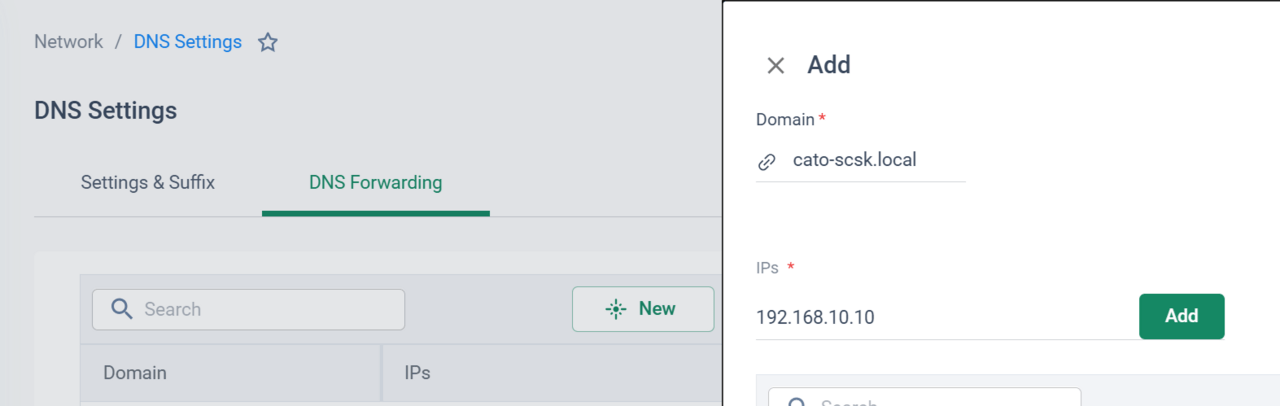The height and width of the screenshot is (406, 1280).
Task: Click the search box below the IPs field
Action: tap(924, 397)
